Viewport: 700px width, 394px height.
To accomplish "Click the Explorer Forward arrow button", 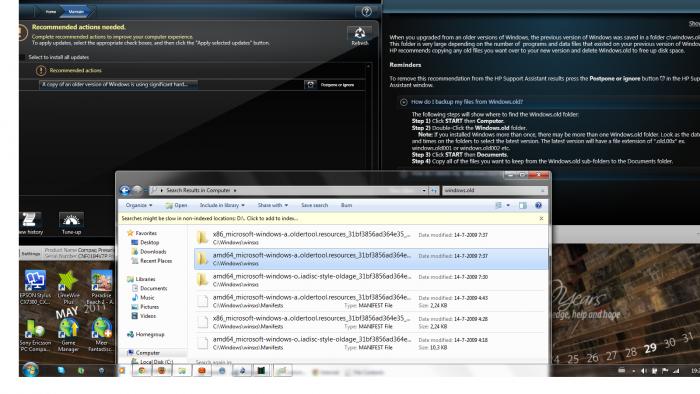I will pyautogui.click(x=138, y=191).
